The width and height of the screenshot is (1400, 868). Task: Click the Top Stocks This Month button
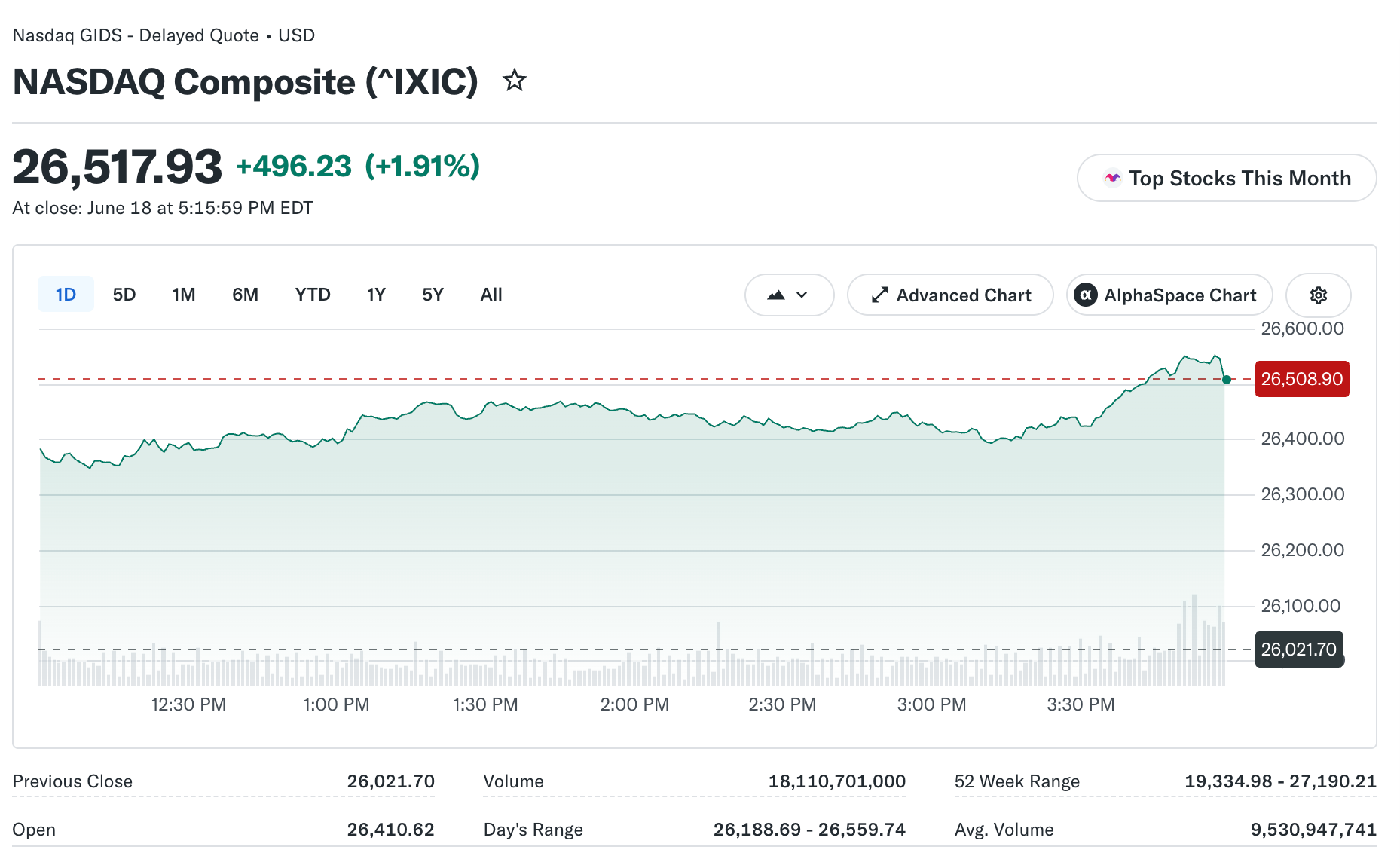pos(1227,178)
